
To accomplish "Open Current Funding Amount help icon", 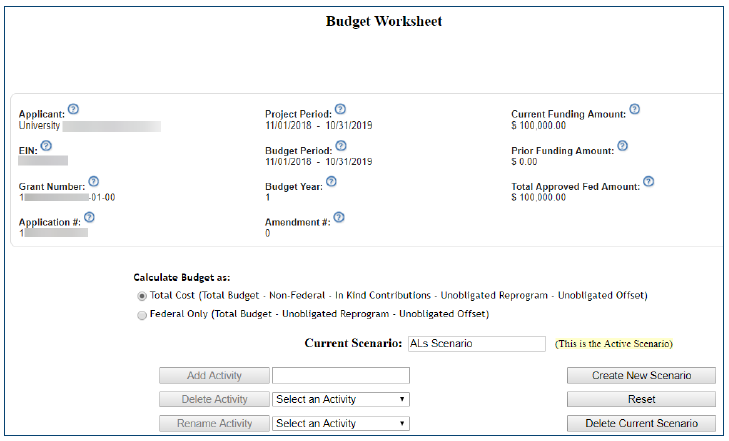I will tap(634, 109).
